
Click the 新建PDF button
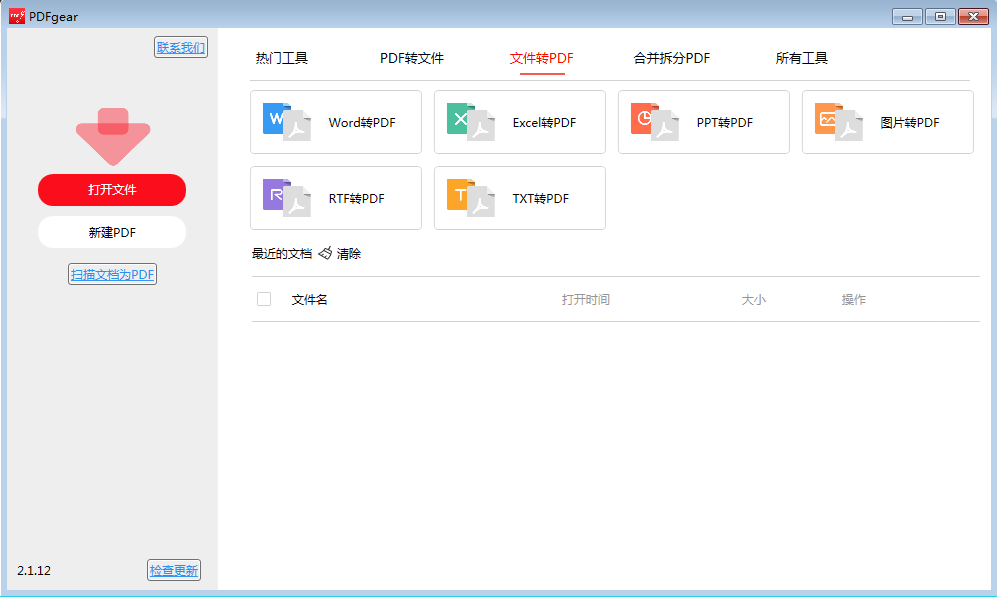pos(112,232)
